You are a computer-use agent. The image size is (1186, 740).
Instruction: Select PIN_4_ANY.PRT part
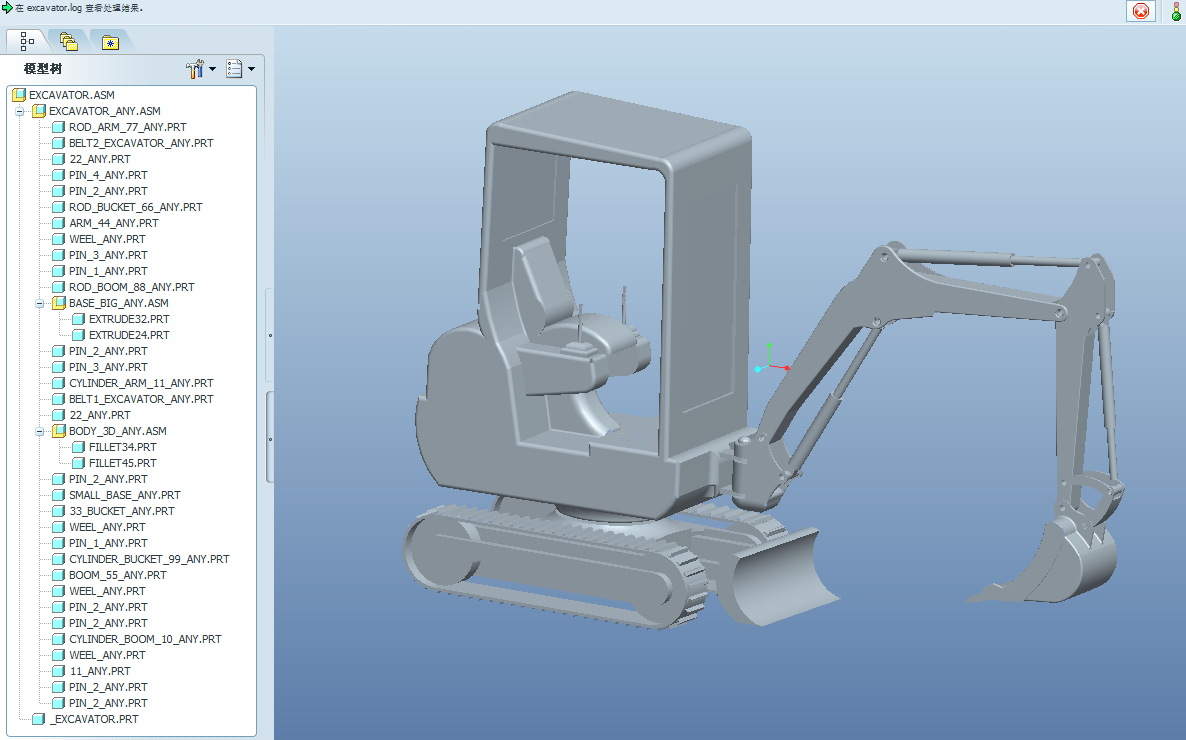[108, 175]
